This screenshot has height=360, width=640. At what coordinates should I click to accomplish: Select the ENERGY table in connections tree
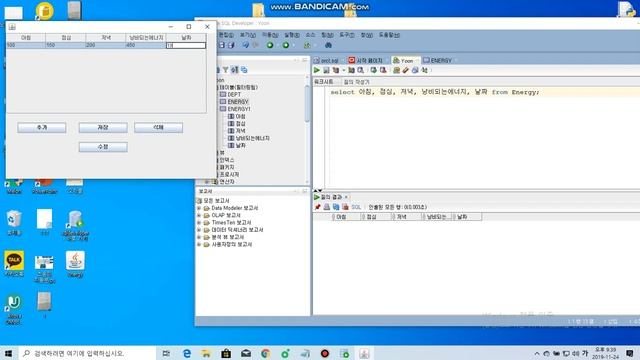[x=238, y=102]
